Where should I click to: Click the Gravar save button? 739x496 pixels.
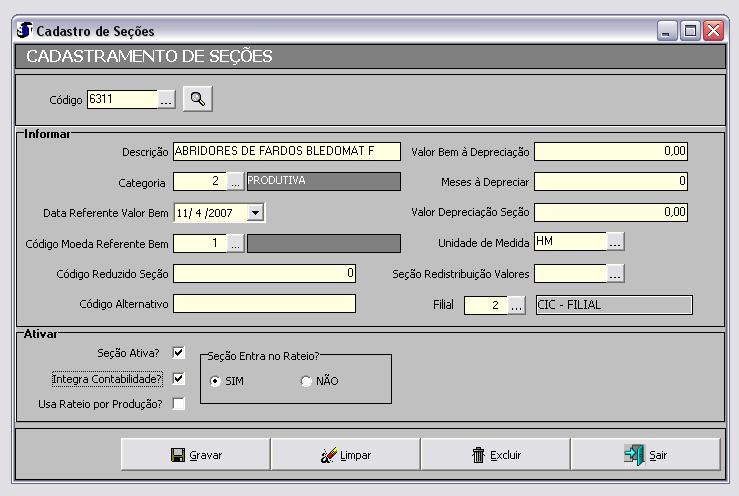point(195,455)
